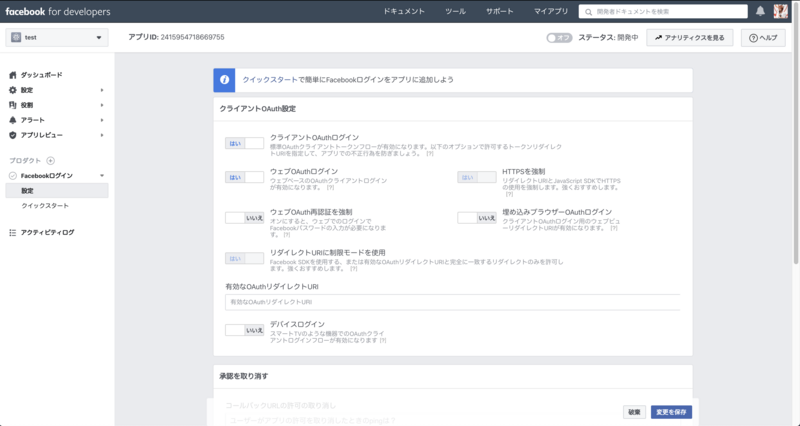Click the アプリID number 2415954718669755
The width and height of the screenshot is (800, 426).
click(x=192, y=37)
